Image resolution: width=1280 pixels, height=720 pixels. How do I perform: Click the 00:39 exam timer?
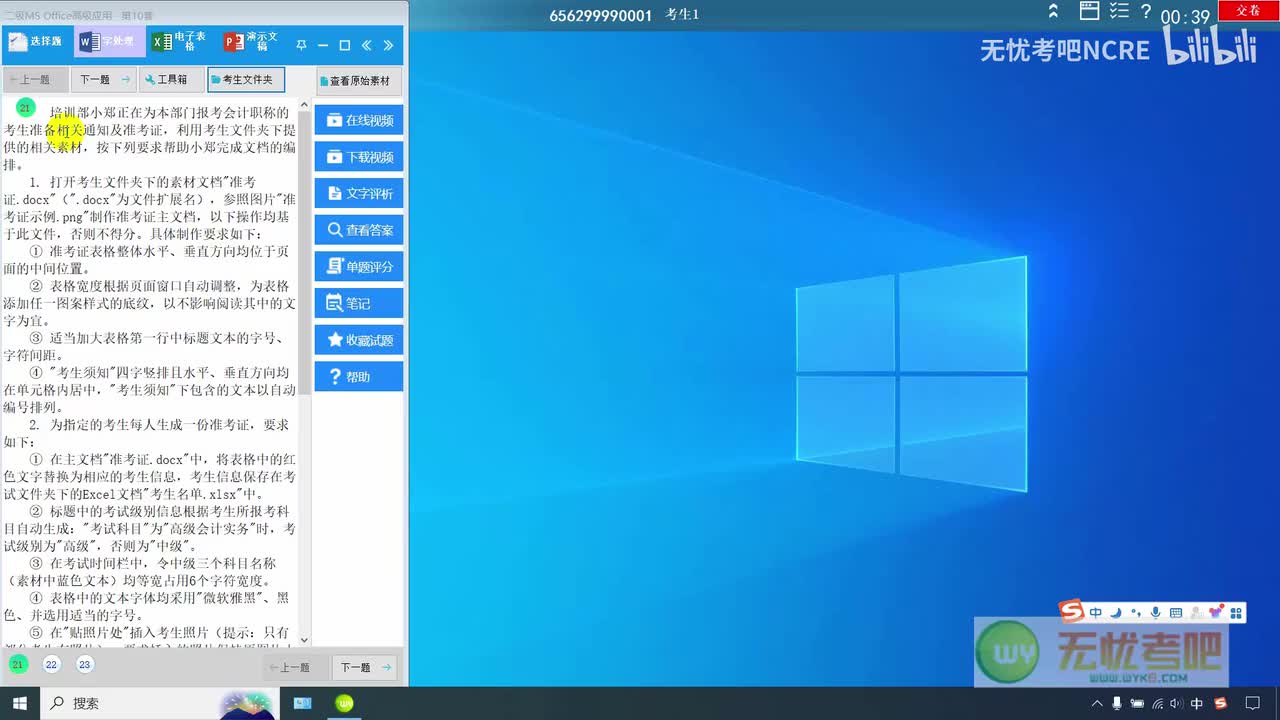click(x=1185, y=17)
